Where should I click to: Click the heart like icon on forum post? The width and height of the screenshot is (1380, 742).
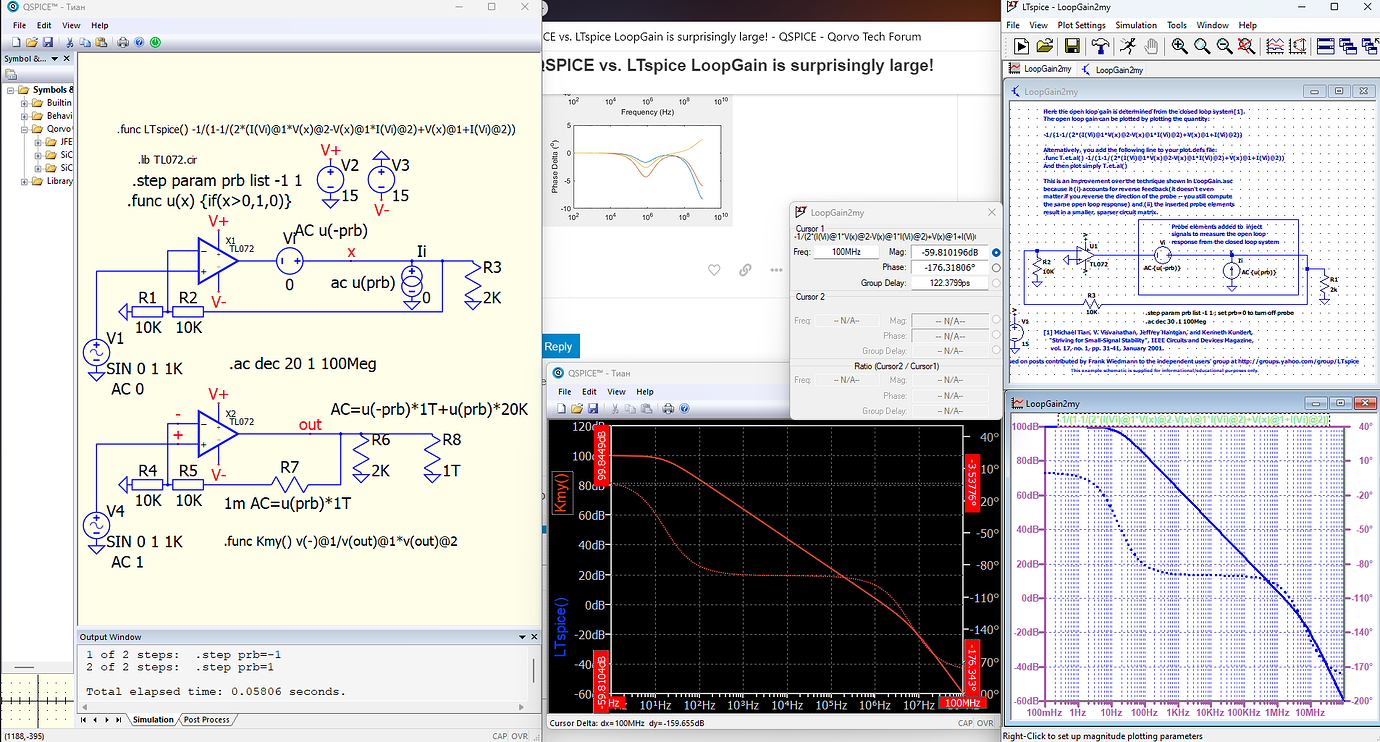coord(714,270)
